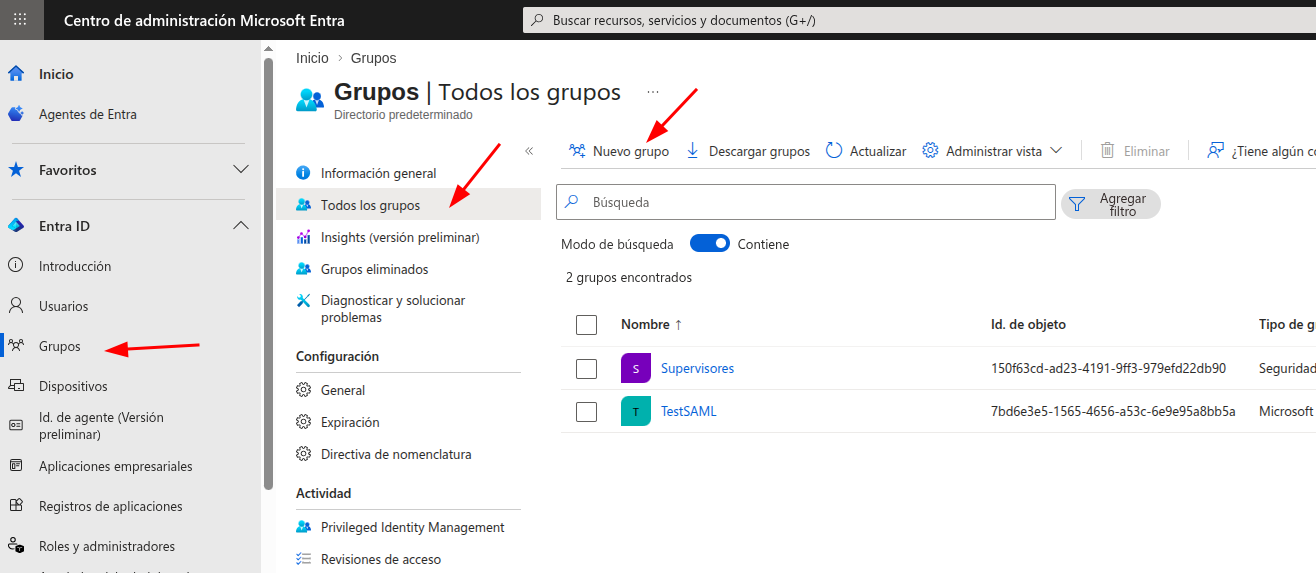This screenshot has width=1316, height=573.
Task: Click the Expiración gear icon
Action: [304, 422]
